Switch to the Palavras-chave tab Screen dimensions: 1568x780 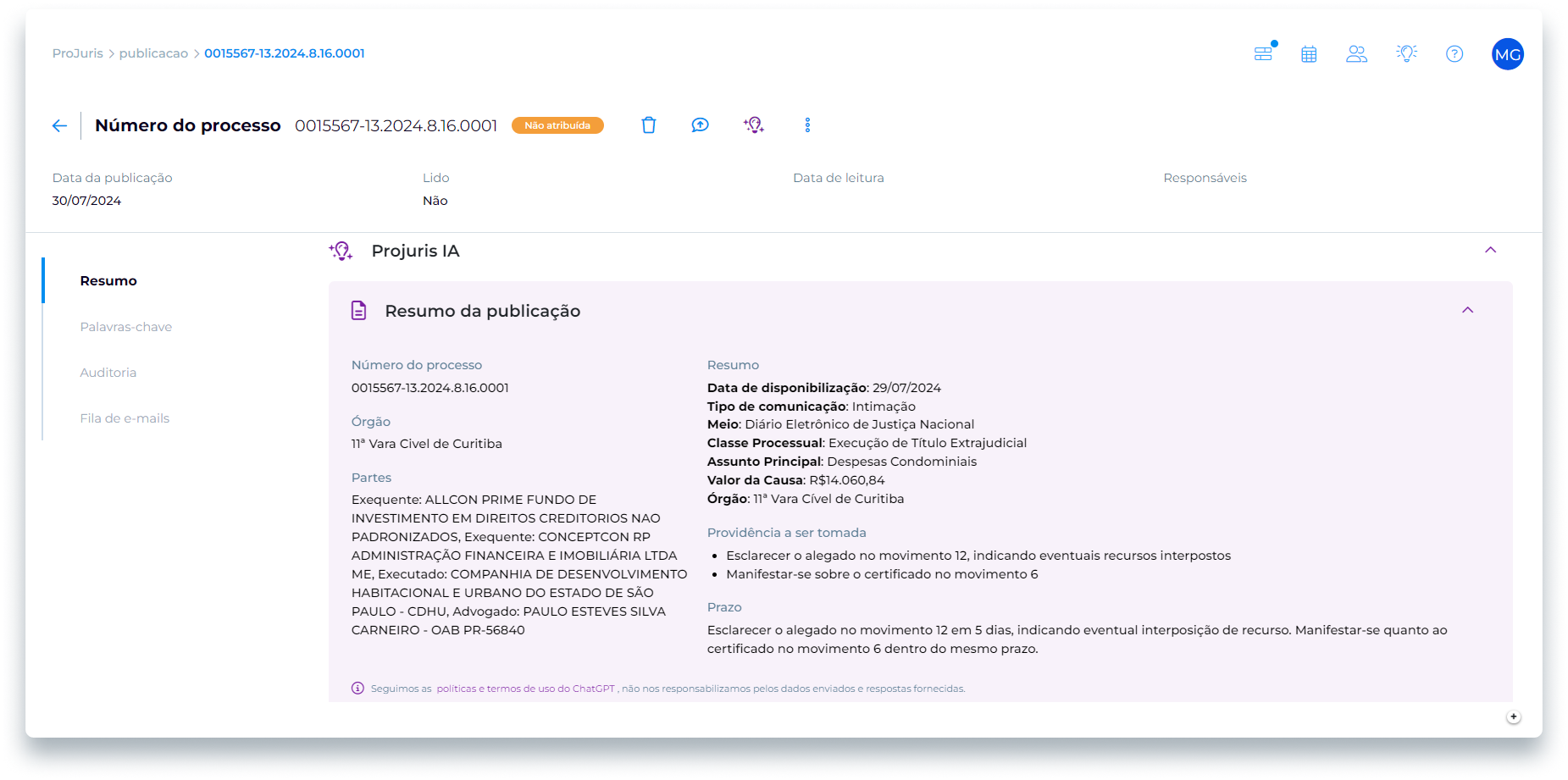125,326
